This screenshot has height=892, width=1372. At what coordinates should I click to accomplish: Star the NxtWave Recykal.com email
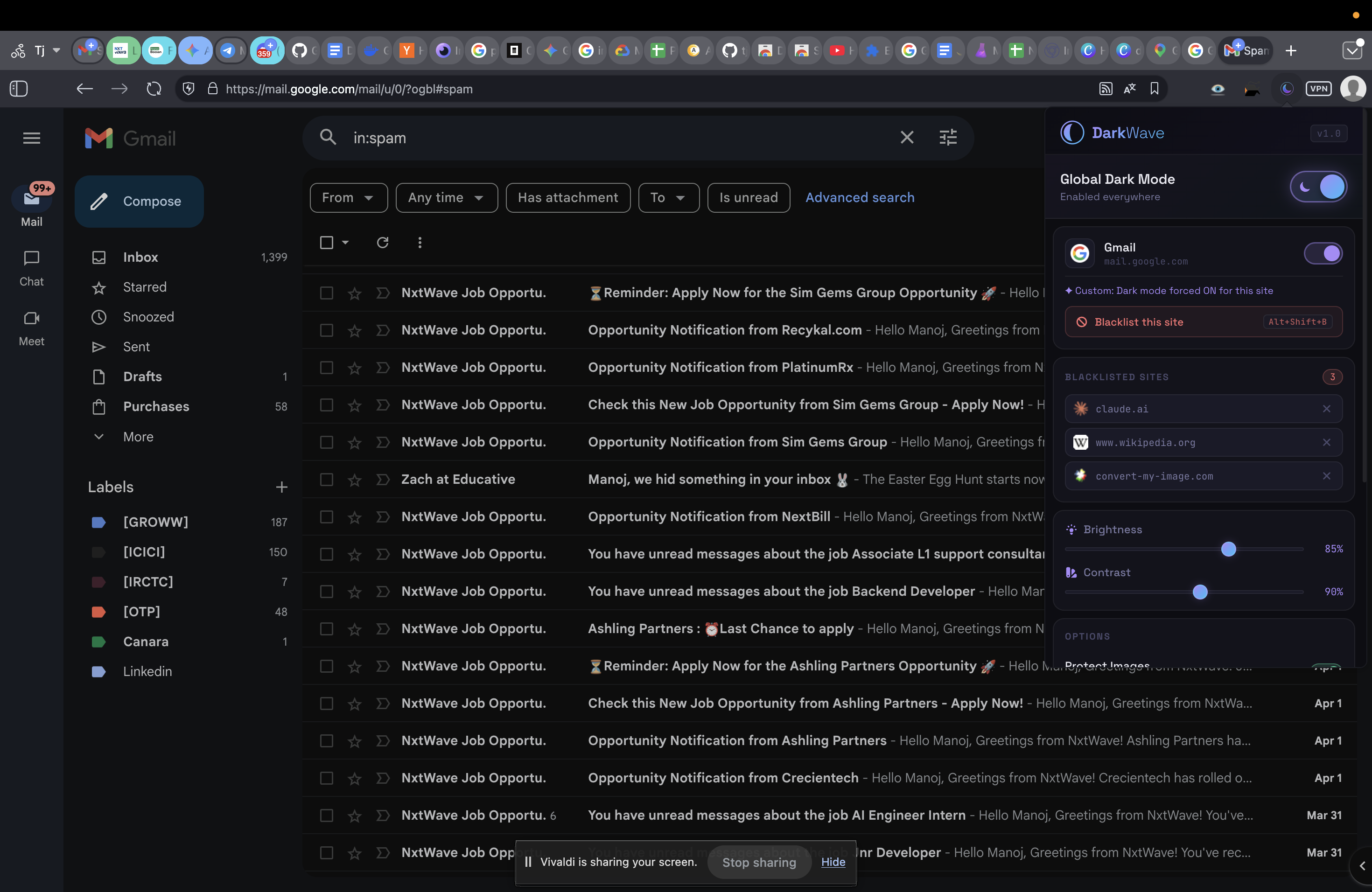pyautogui.click(x=355, y=330)
